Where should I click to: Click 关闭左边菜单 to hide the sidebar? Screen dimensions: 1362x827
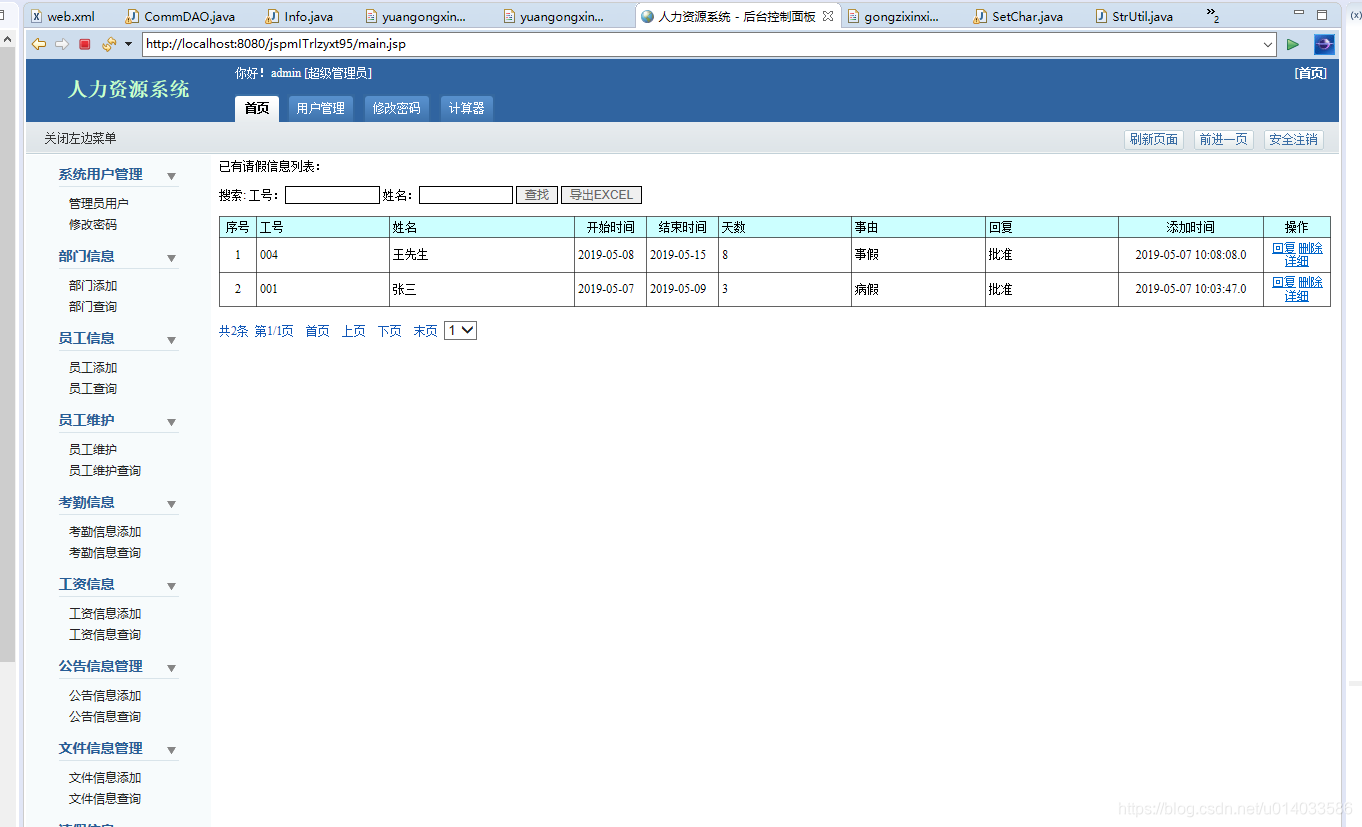tap(80, 139)
